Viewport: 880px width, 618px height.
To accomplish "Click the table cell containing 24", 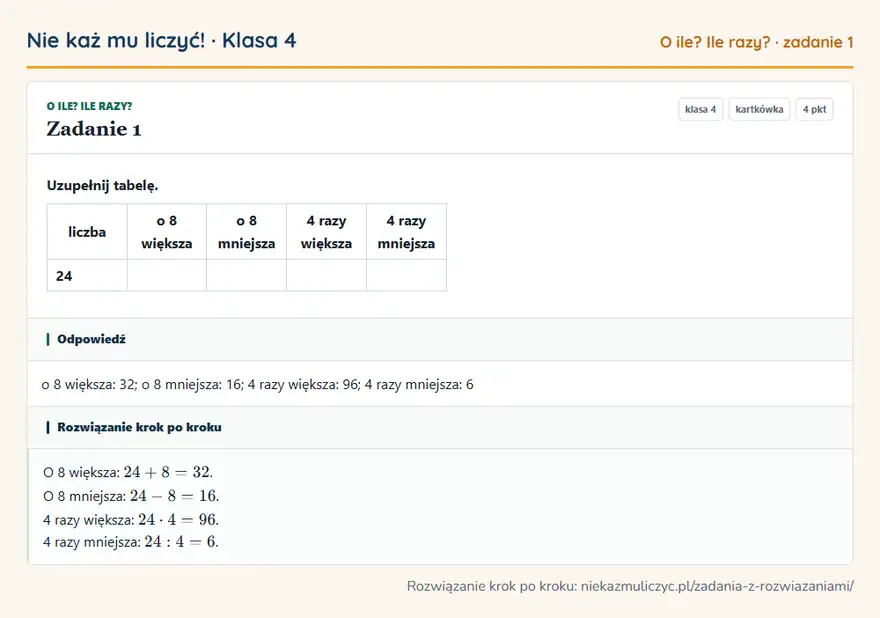I will point(87,276).
